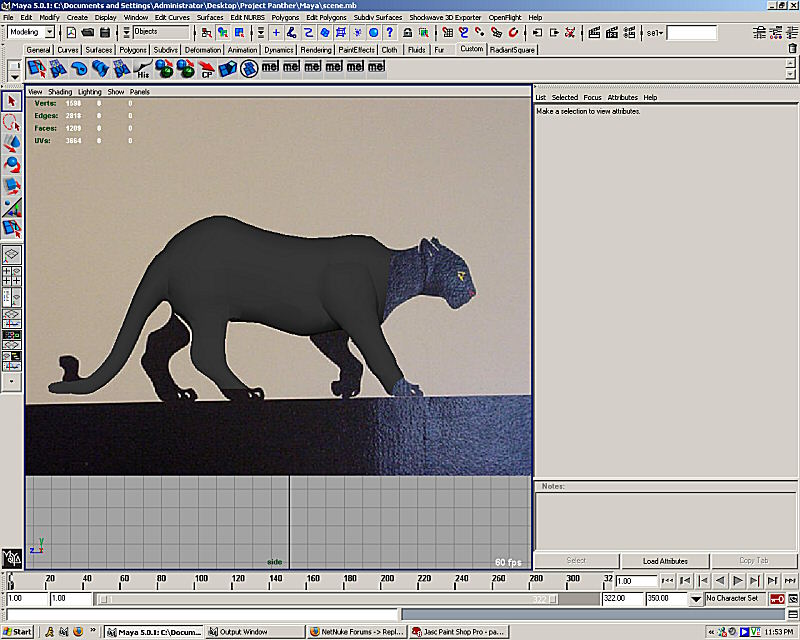Activate the Rotate tool
The image size is (800, 640).
coord(12,165)
